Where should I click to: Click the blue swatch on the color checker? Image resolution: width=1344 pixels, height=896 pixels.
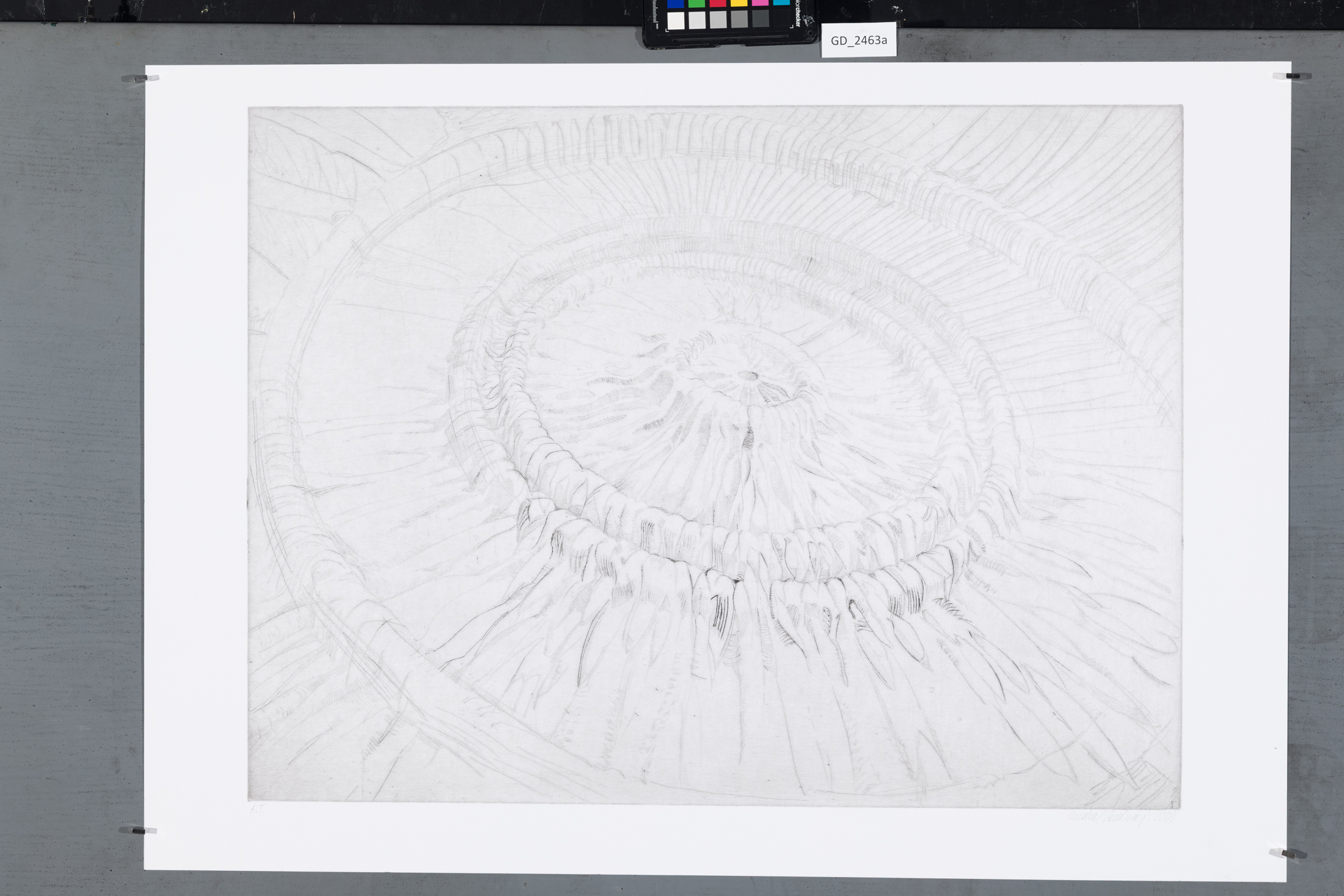[x=676, y=4]
